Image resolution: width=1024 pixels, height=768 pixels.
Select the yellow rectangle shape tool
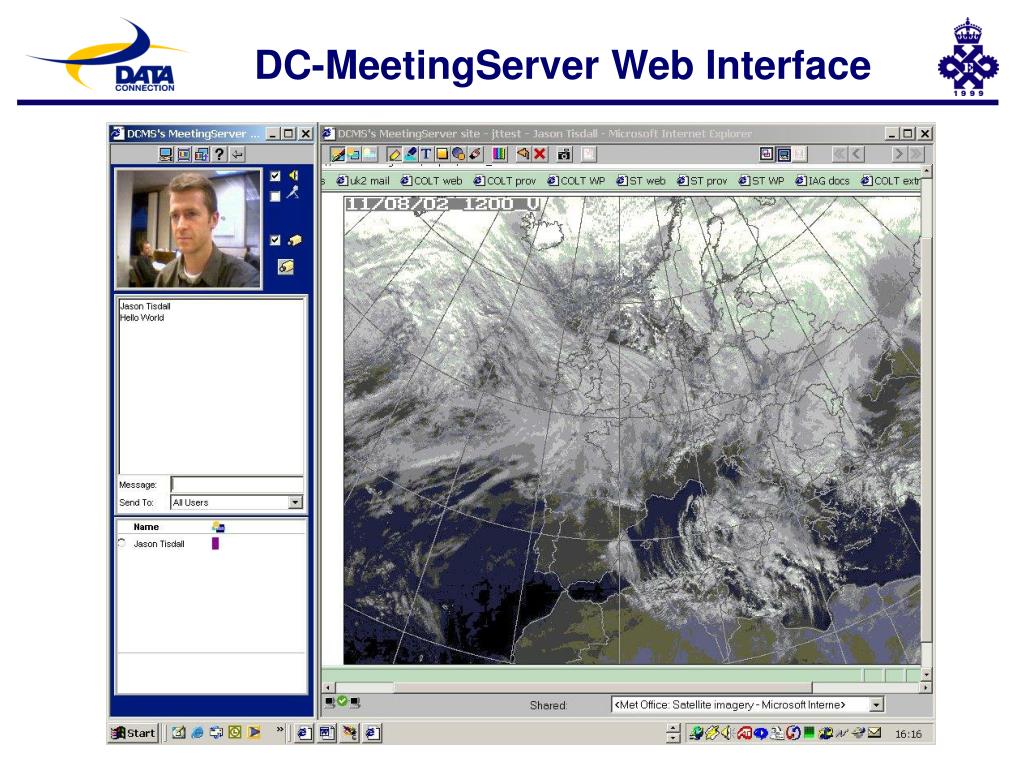pyautogui.click(x=442, y=154)
